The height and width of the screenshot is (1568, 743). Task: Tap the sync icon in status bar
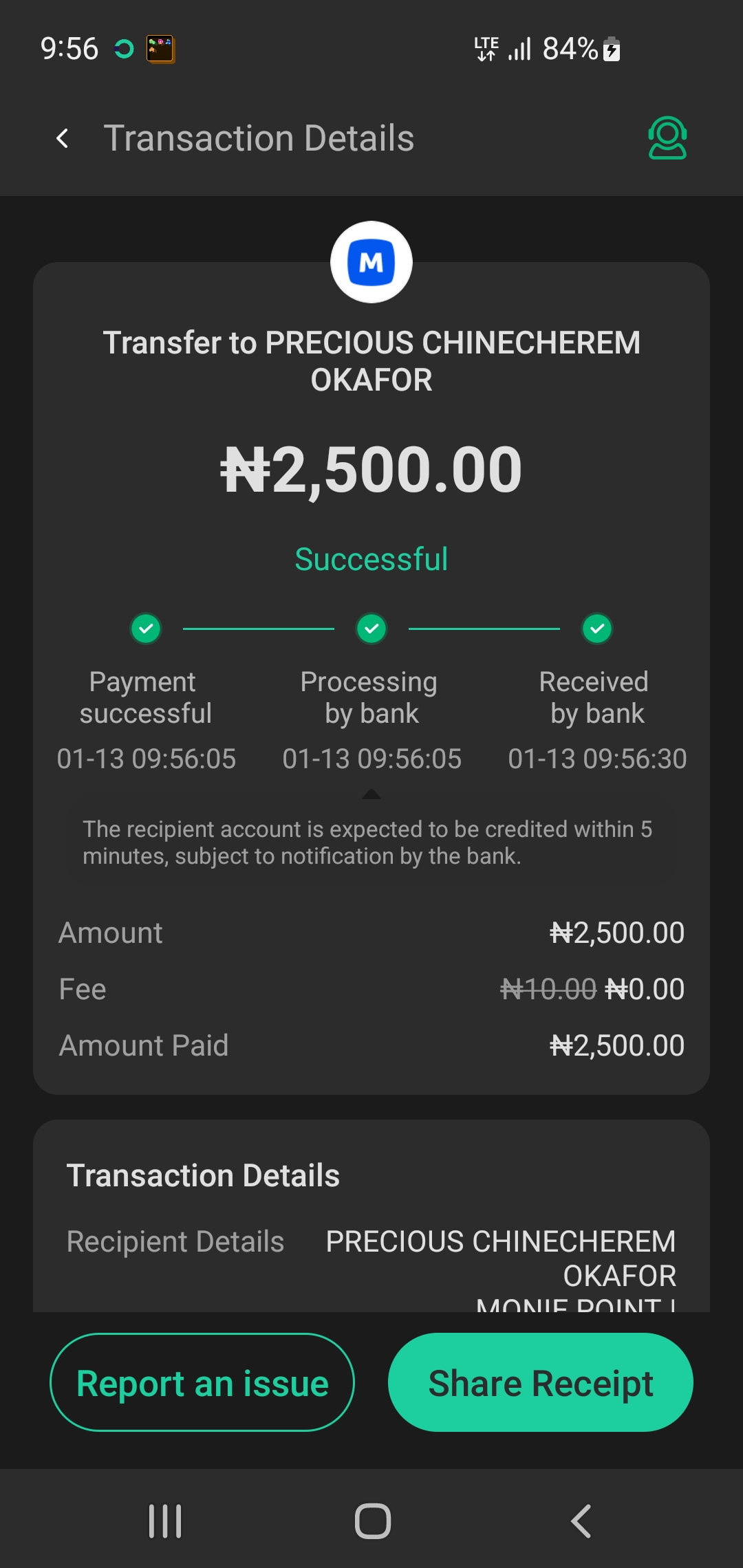click(124, 49)
